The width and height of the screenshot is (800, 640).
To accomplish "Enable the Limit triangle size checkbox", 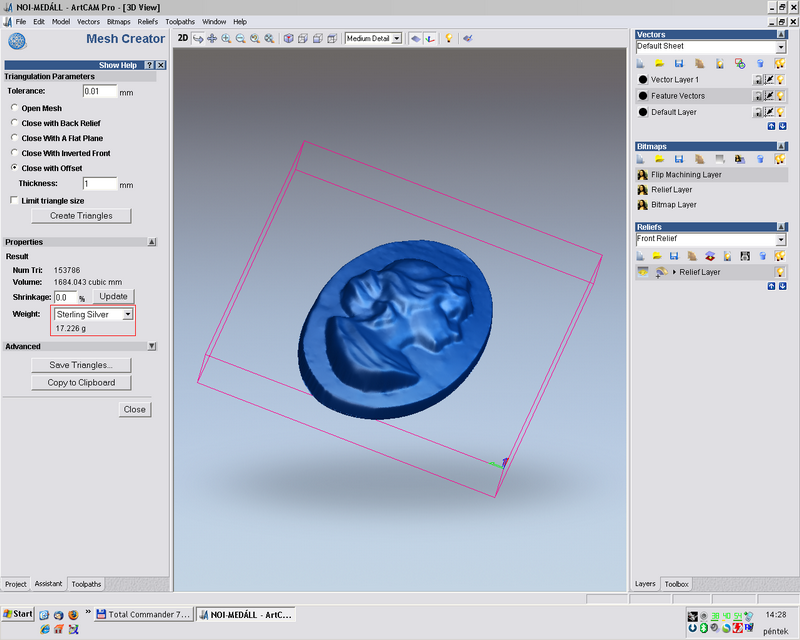I will [x=14, y=200].
